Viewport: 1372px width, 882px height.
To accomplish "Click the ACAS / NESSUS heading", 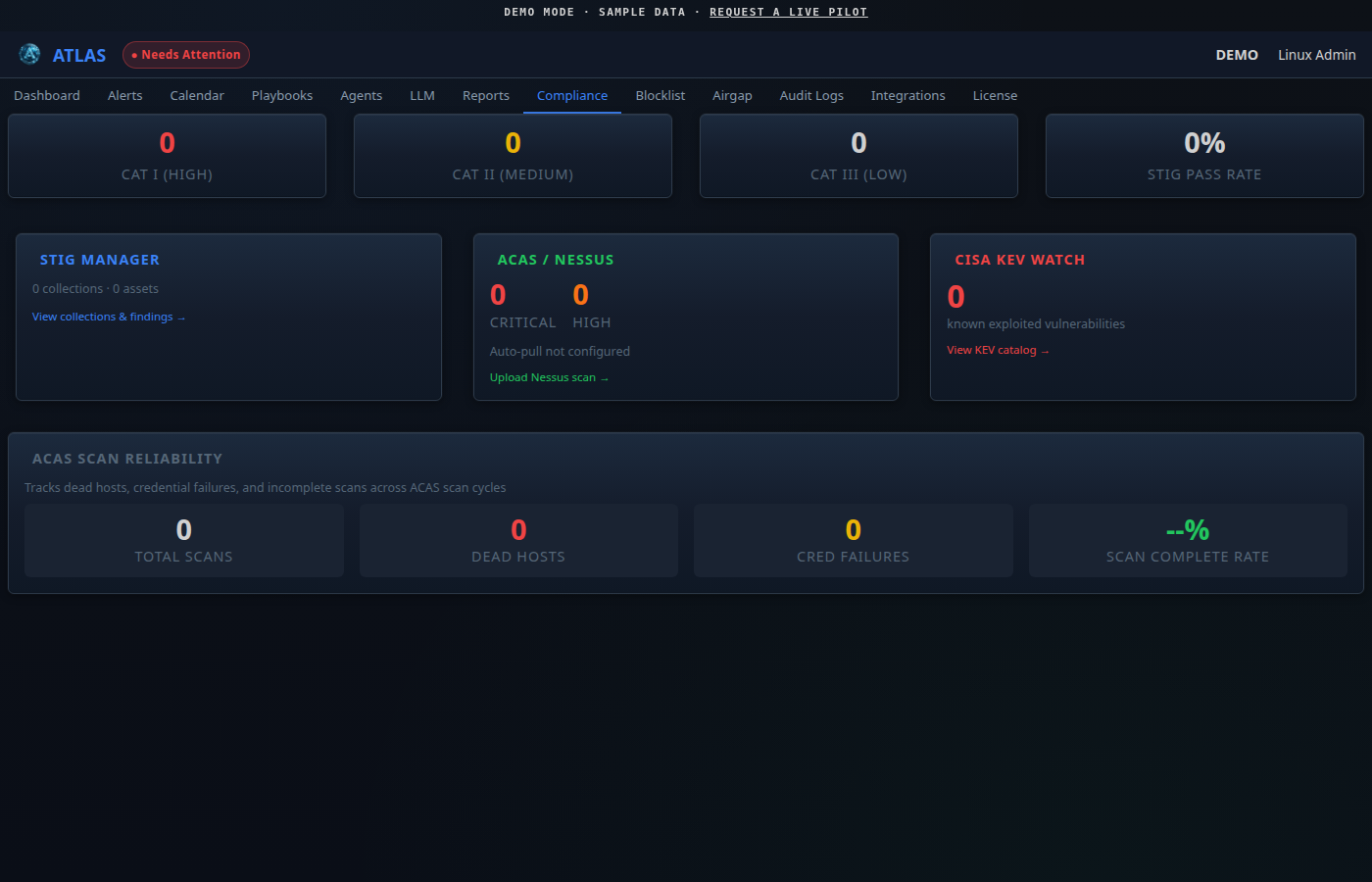I will click(556, 260).
